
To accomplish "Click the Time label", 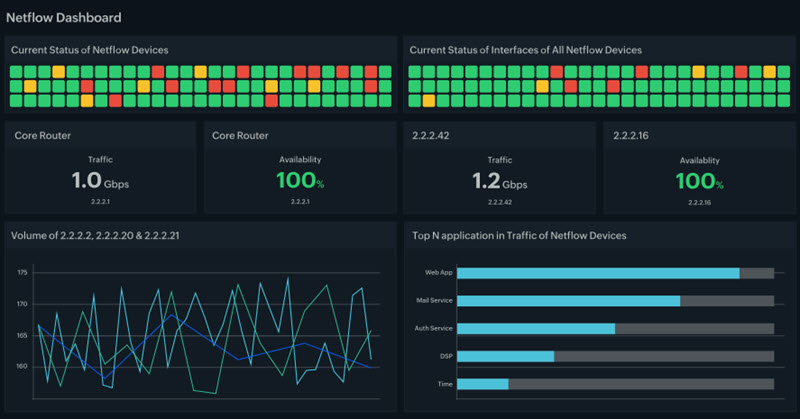I will [x=445, y=384].
